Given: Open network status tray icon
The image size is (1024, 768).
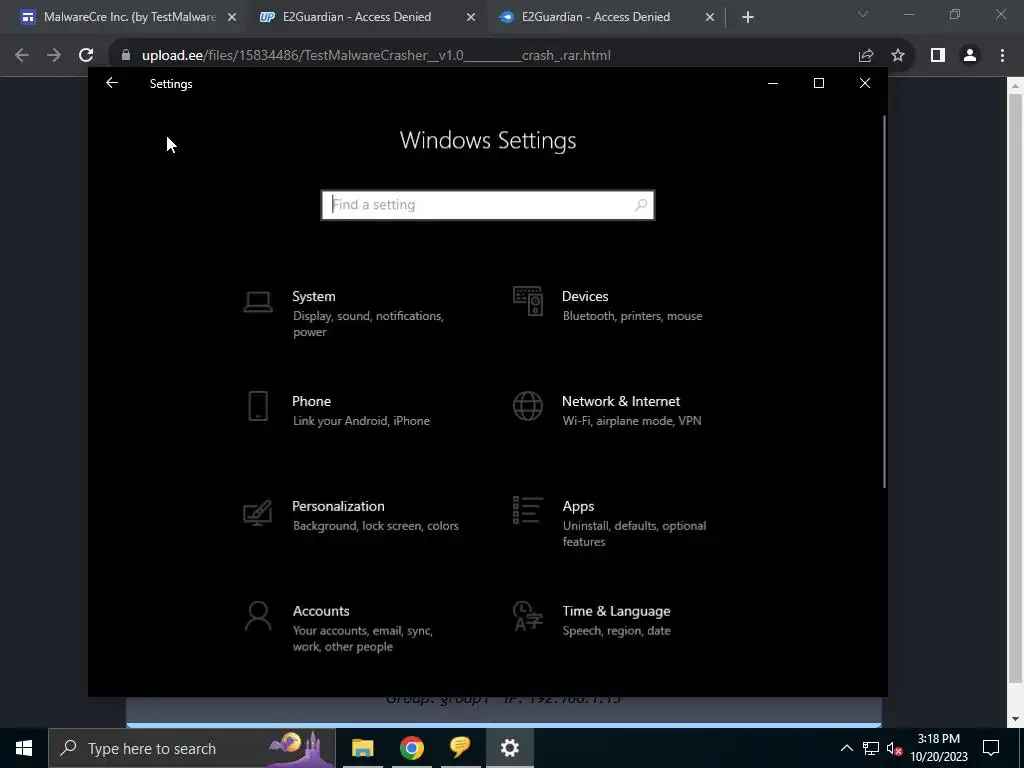Looking at the screenshot, I should point(871,748).
